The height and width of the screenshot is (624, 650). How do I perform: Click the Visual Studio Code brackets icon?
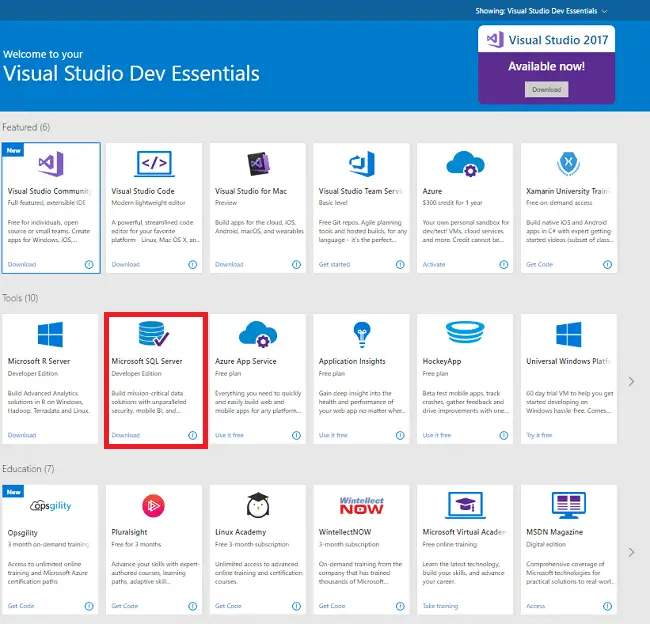(154, 164)
